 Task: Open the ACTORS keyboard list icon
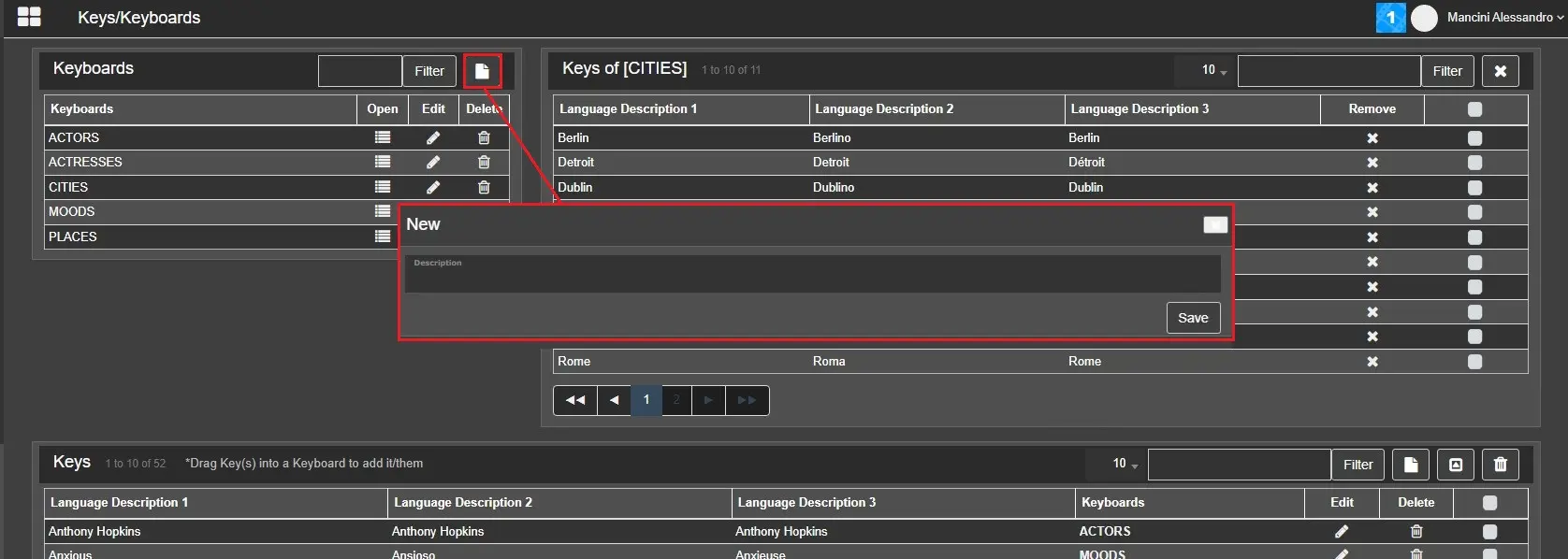pyautogui.click(x=383, y=137)
